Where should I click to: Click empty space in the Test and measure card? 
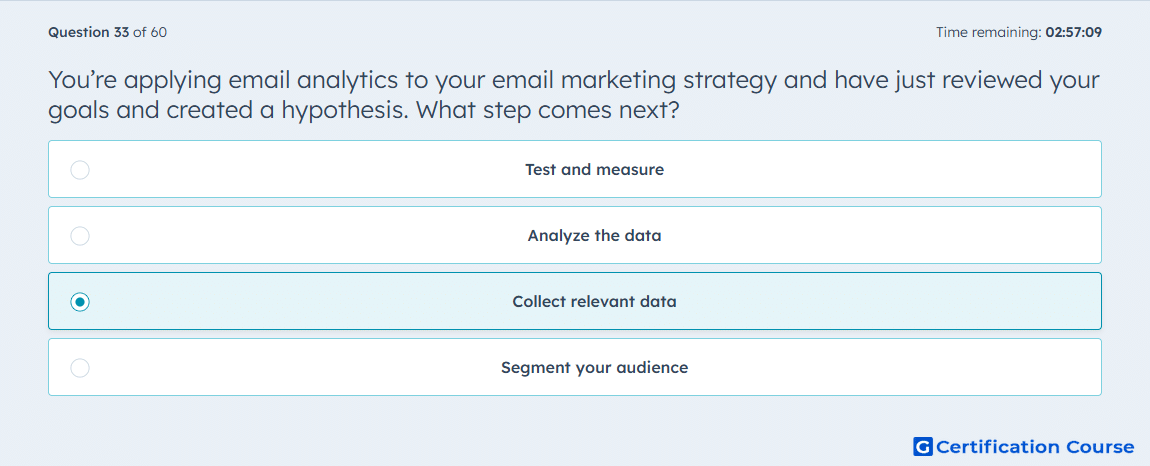880,170
